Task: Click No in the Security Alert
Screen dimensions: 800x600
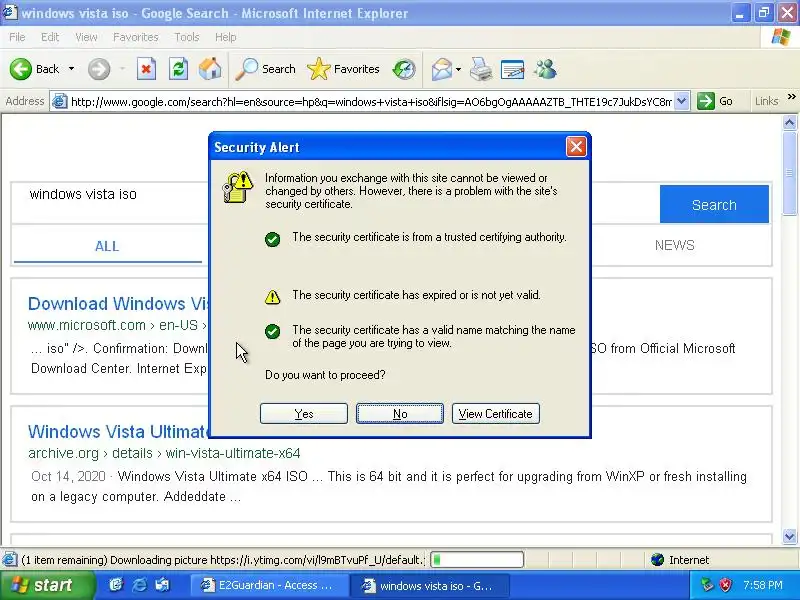Action: point(400,414)
